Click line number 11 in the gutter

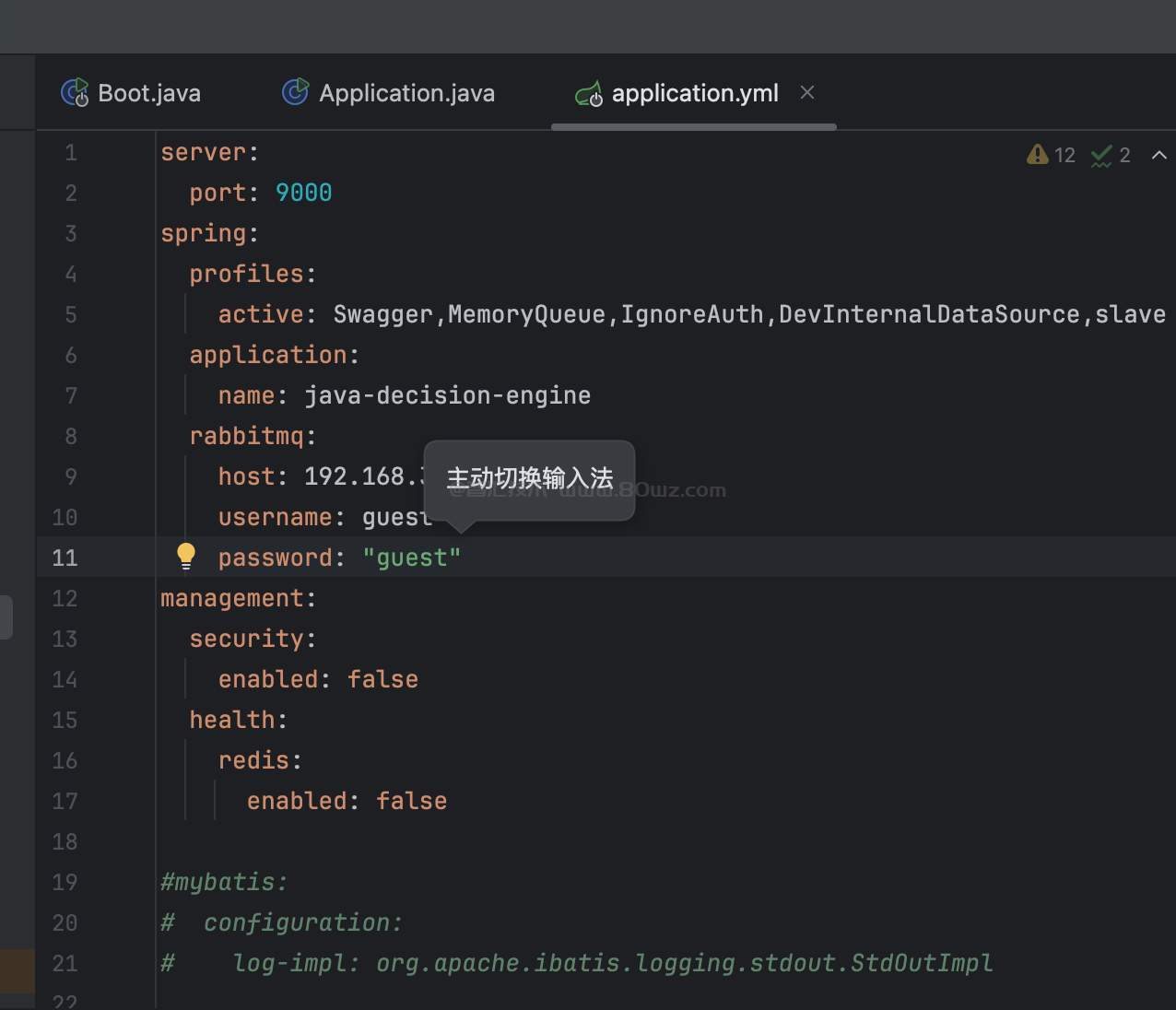click(x=65, y=558)
